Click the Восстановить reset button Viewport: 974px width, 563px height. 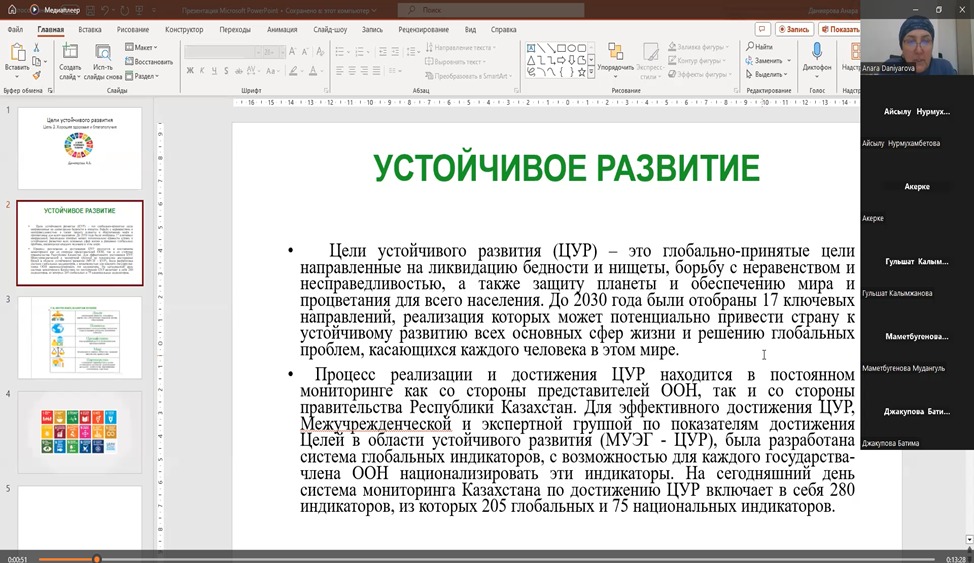149,62
